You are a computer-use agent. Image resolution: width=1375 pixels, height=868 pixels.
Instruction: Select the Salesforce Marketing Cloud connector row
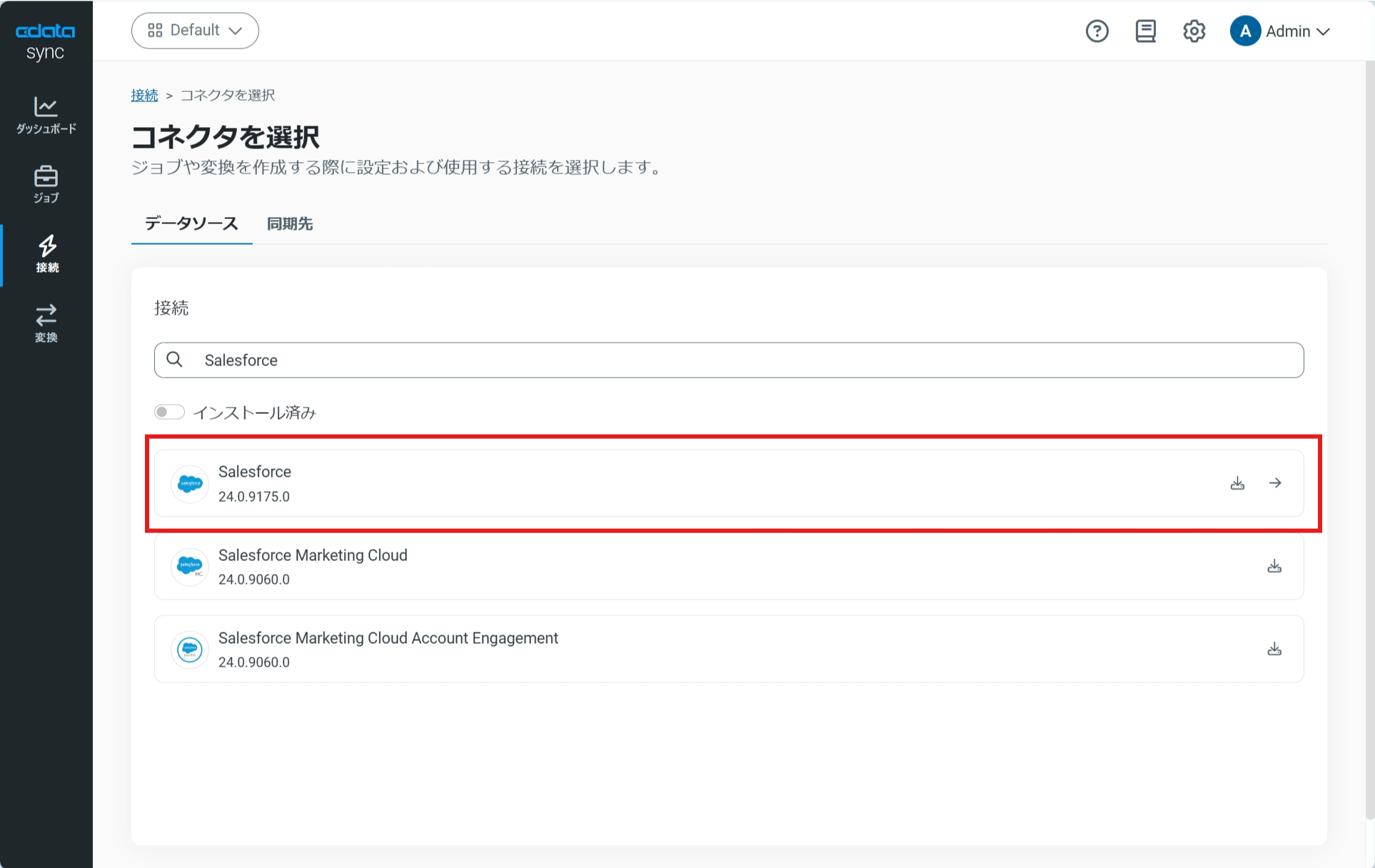[x=729, y=566]
